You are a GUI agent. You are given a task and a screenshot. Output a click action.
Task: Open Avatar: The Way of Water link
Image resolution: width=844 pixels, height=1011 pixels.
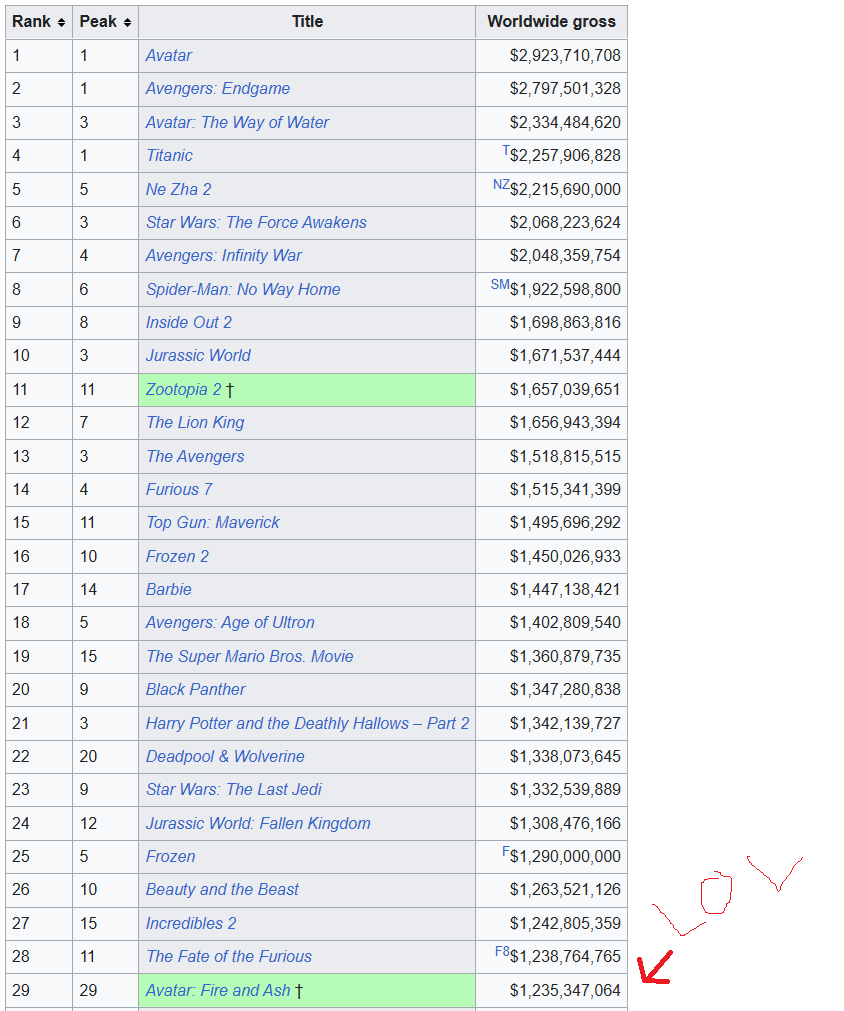(x=237, y=123)
